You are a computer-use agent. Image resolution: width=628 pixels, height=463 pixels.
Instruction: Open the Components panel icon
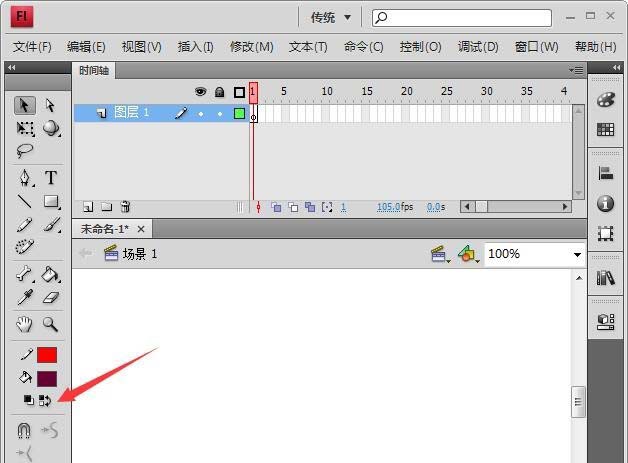606,322
